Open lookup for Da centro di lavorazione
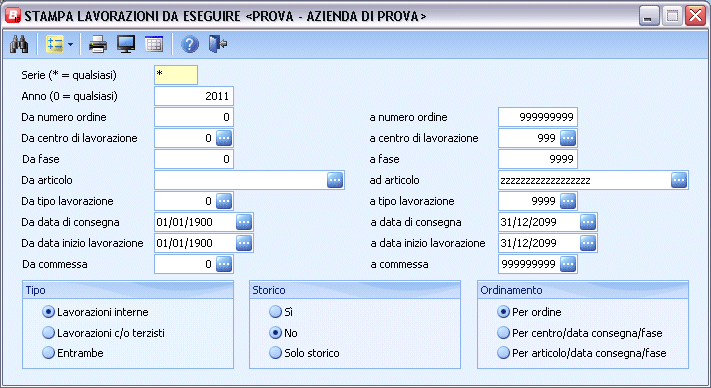The image size is (711, 388). 224,138
